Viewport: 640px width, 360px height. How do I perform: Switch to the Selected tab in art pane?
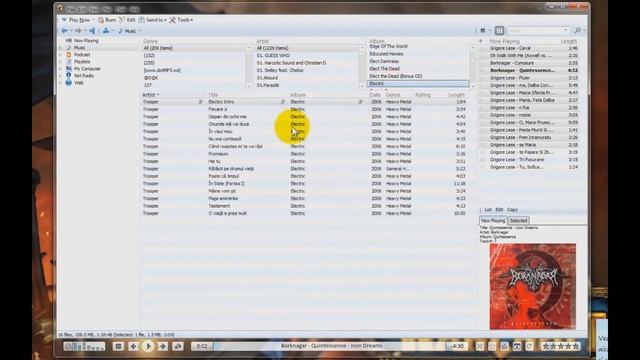[518, 220]
